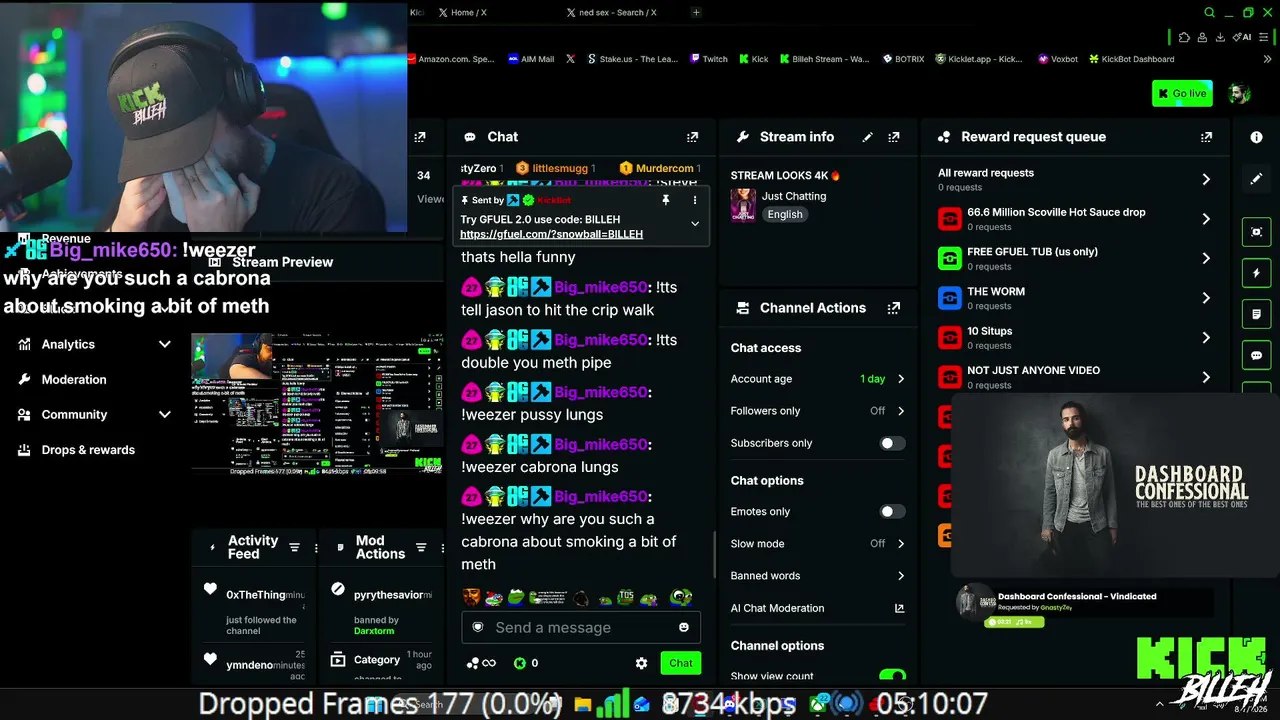1280x720 pixels.
Task: Open the Kicklet.app bookmark
Action: (x=979, y=59)
